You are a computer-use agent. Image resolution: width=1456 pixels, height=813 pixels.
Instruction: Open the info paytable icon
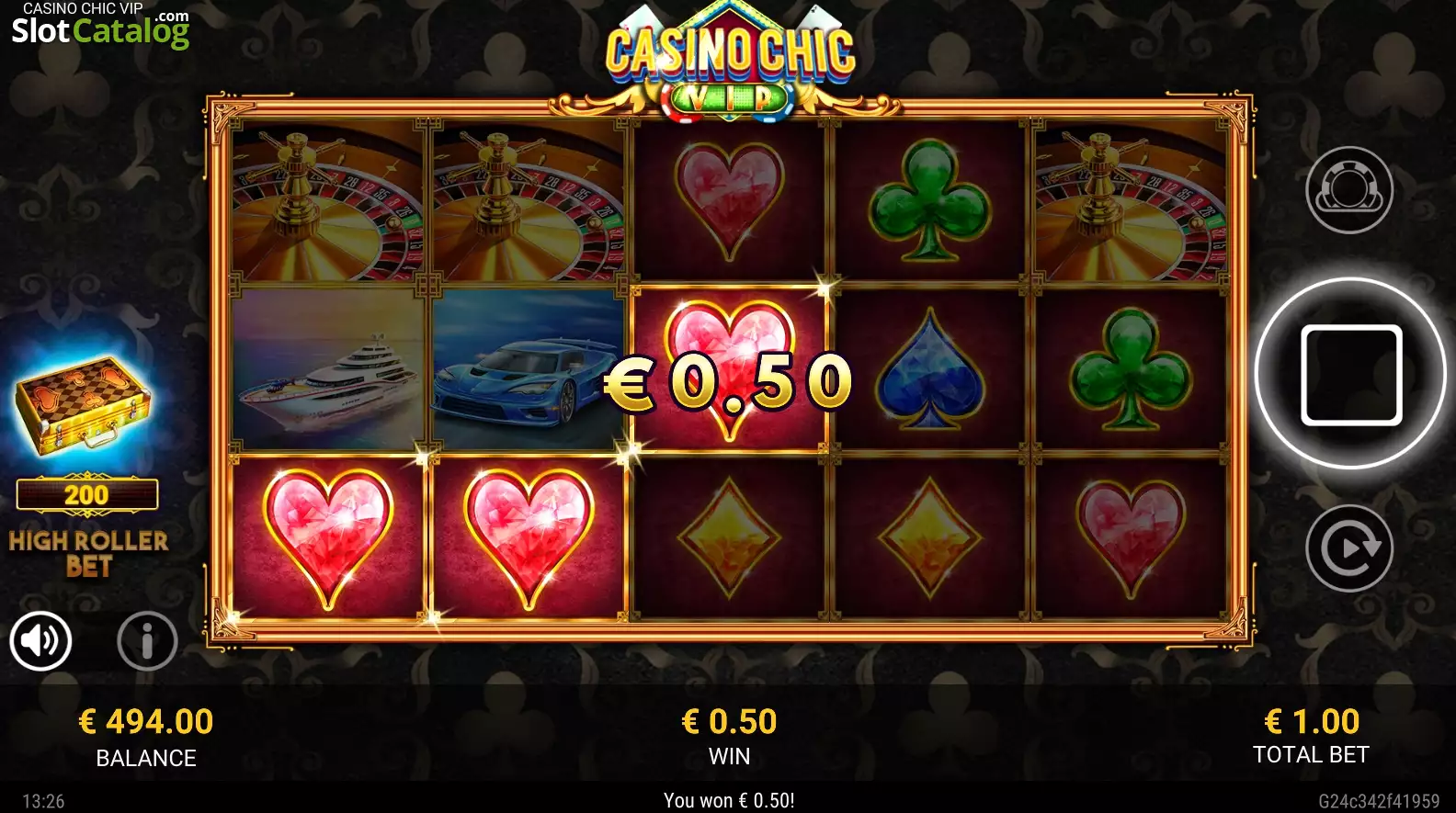[147, 640]
